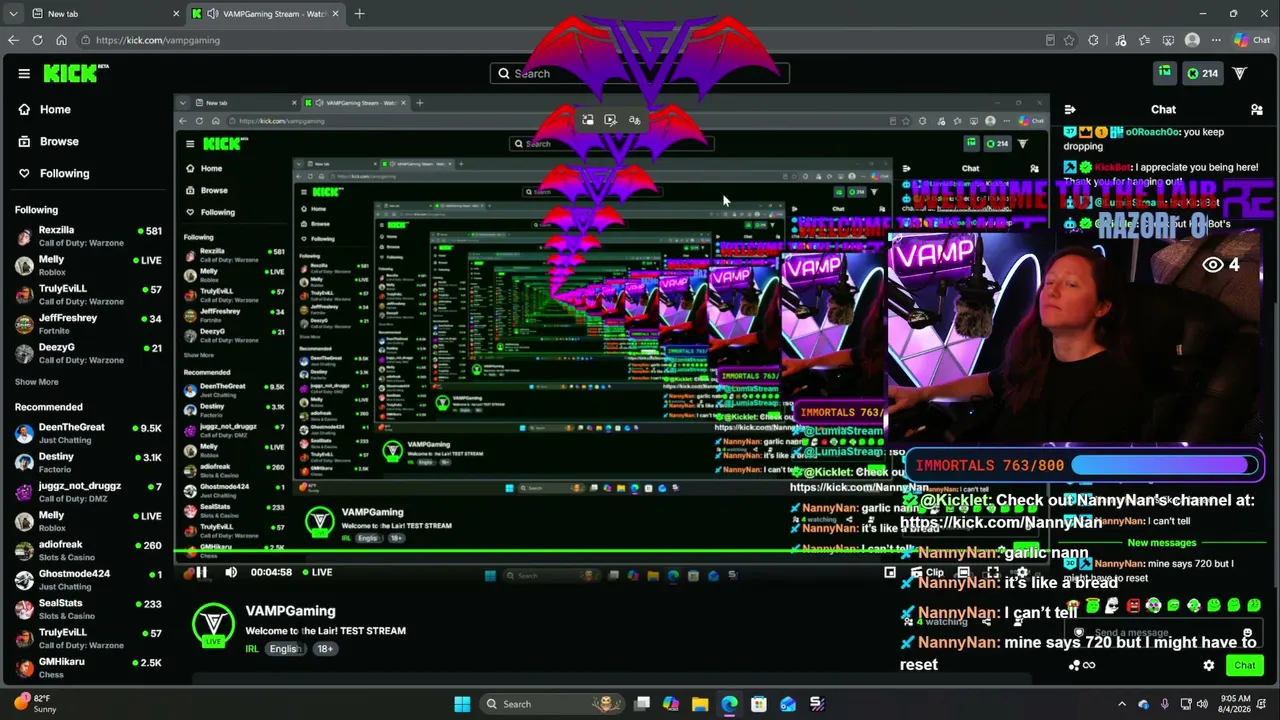This screenshot has height=720, width=1280.
Task: Open the Windows Start menu
Action: 462,704
